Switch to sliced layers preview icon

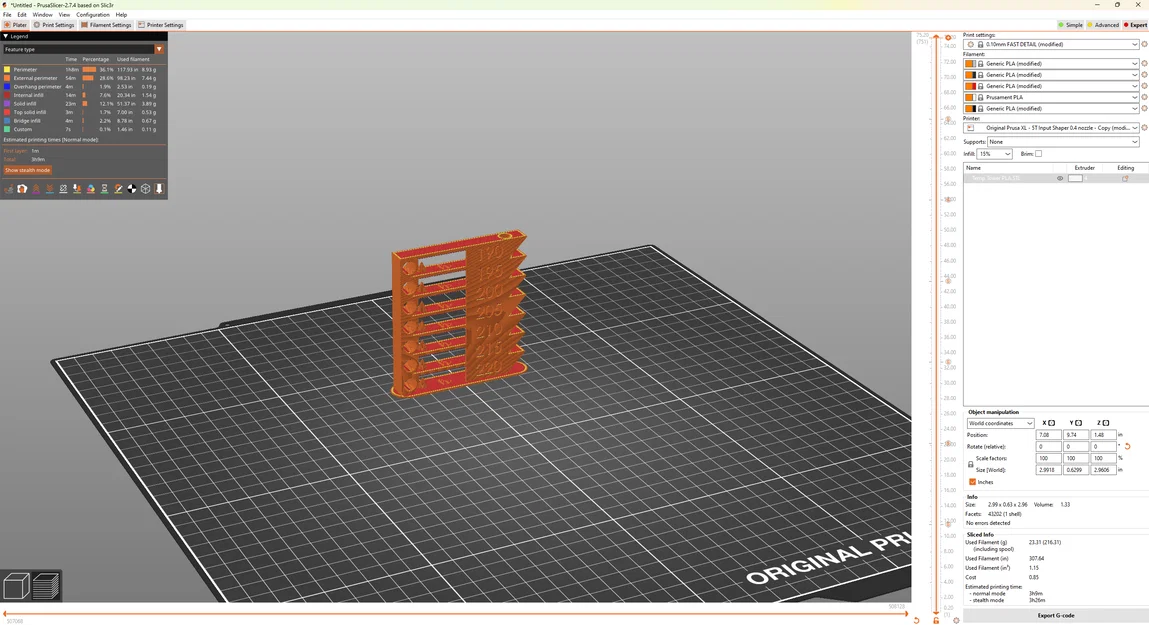(45, 586)
